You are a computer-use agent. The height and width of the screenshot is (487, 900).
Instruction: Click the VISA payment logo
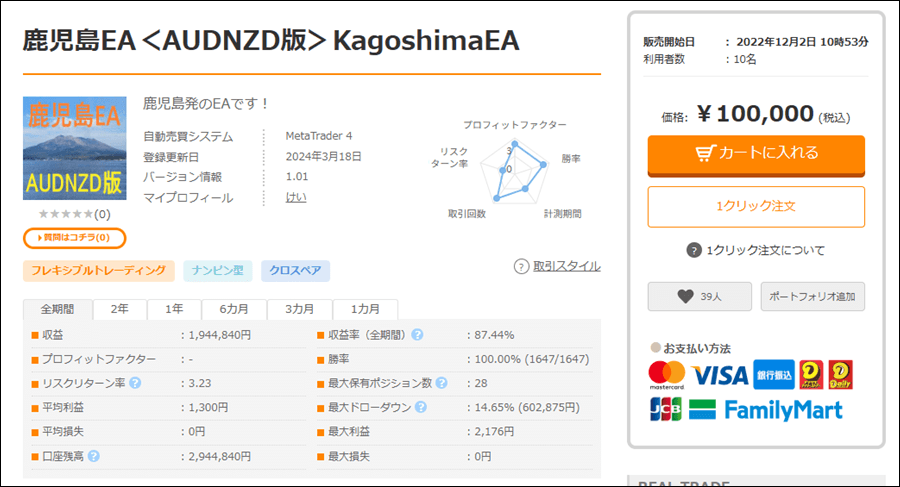coord(720,376)
